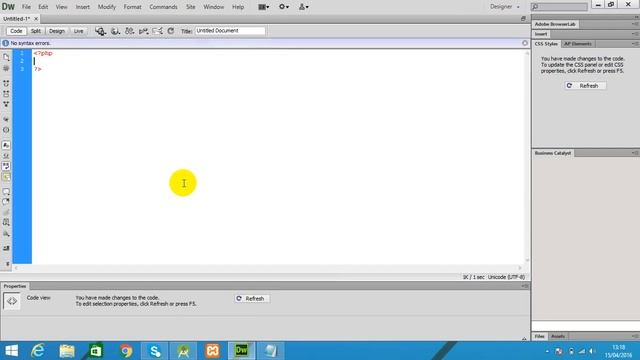Image resolution: width=640 pixels, height=360 pixels.
Task: Click Remove Comment icon
Action: [6, 202]
